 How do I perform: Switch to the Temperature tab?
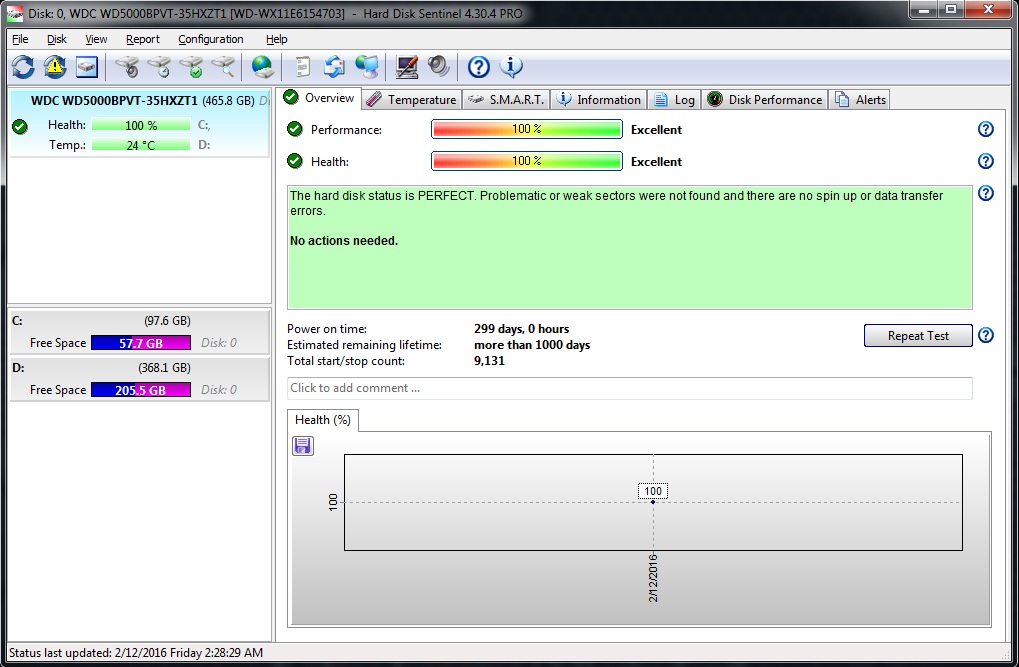(x=411, y=99)
